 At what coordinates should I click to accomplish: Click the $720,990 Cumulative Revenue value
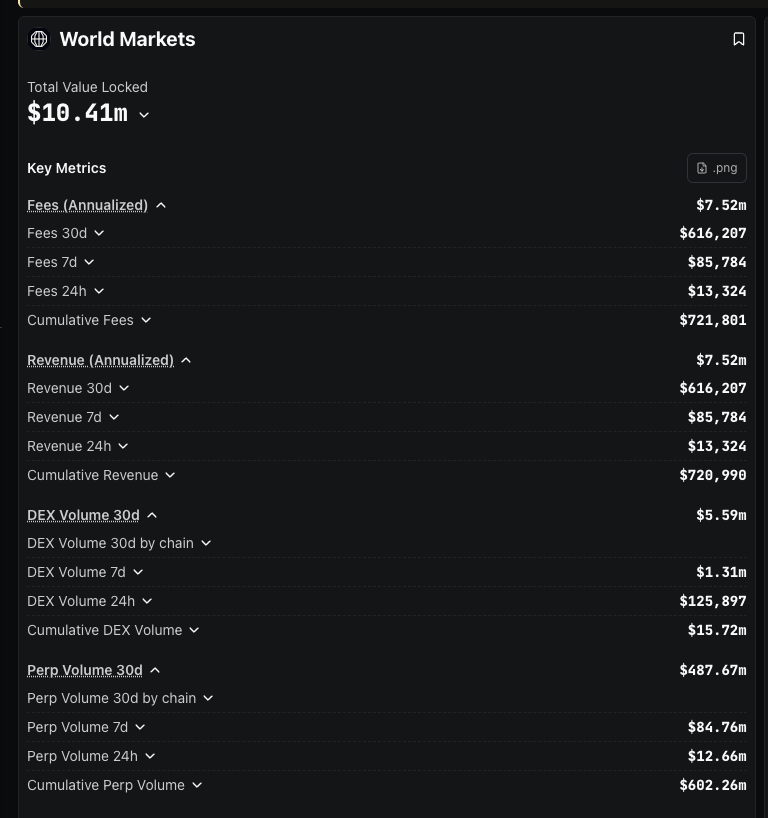713,475
